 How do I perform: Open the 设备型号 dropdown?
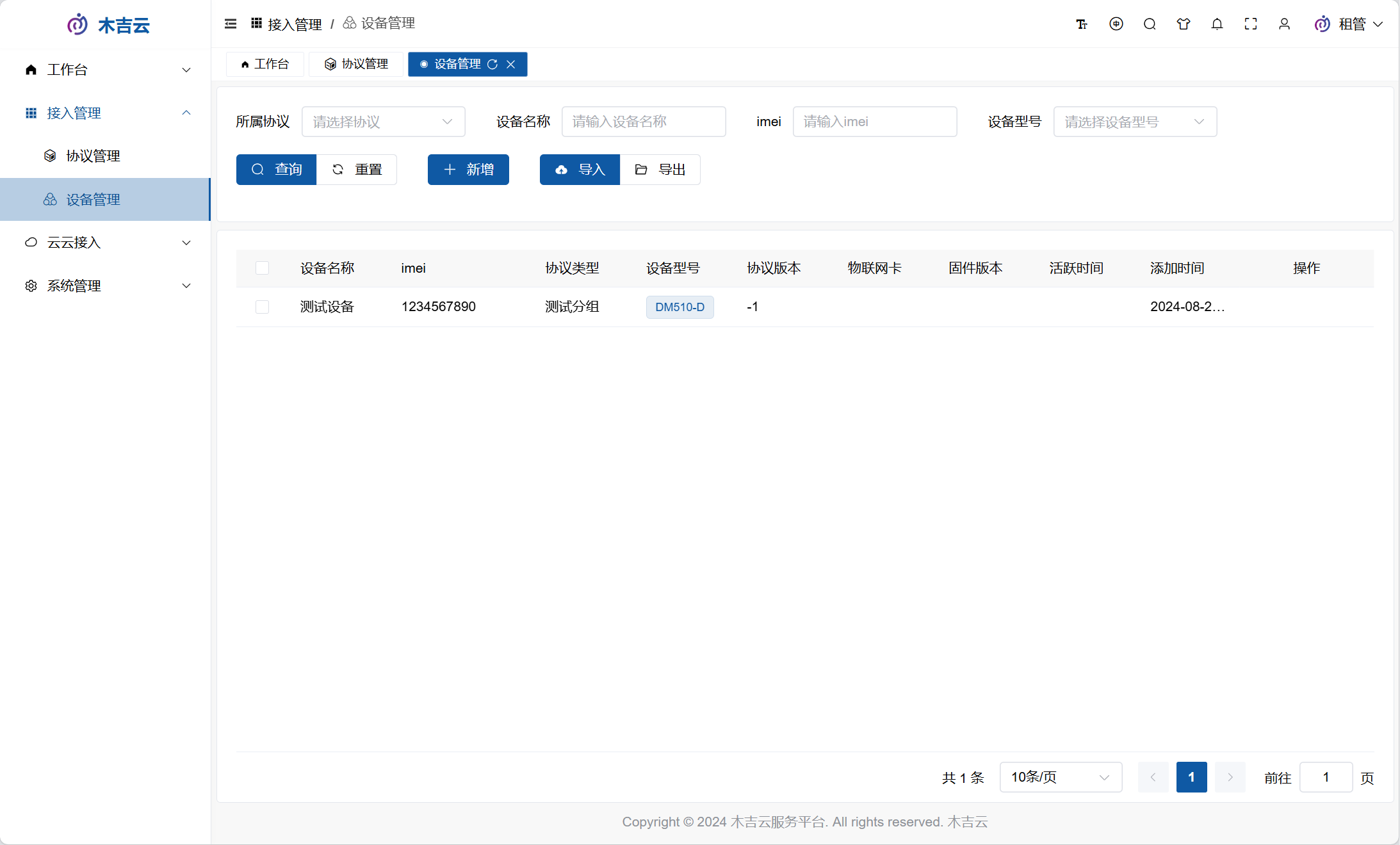[x=1135, y=122]
